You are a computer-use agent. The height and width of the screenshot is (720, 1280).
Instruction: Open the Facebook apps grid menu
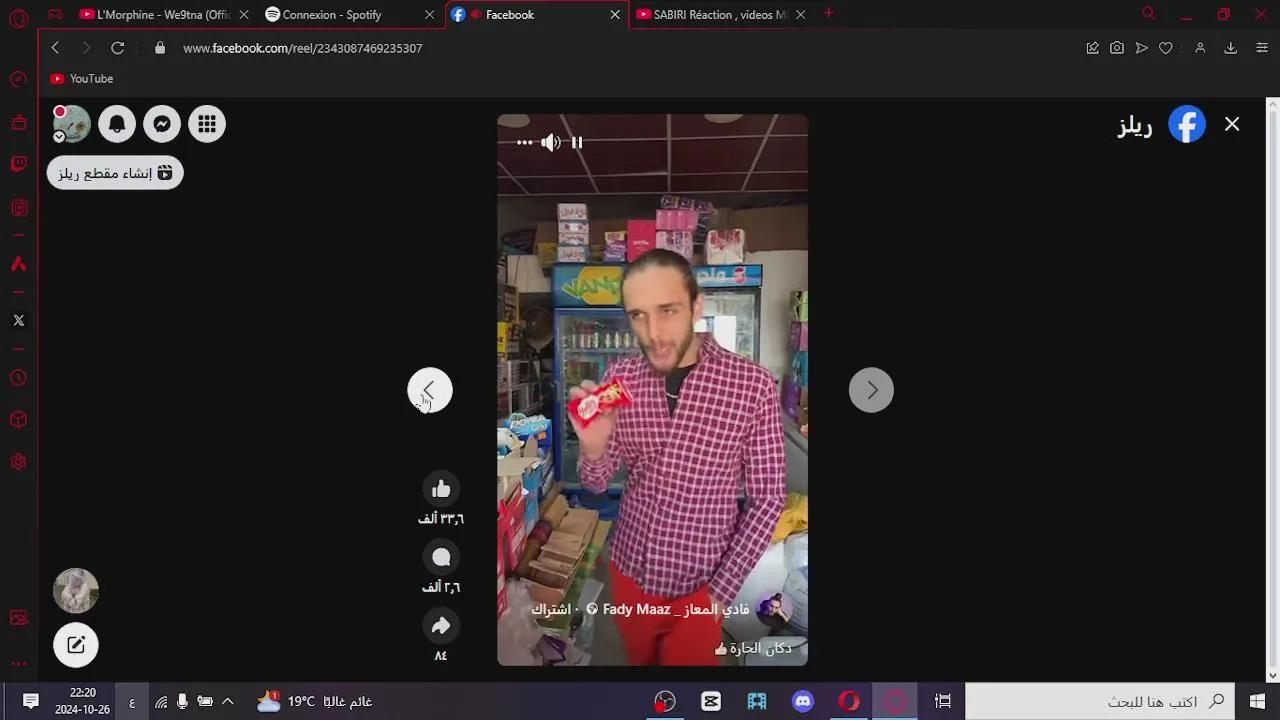[x=207, y=123]
